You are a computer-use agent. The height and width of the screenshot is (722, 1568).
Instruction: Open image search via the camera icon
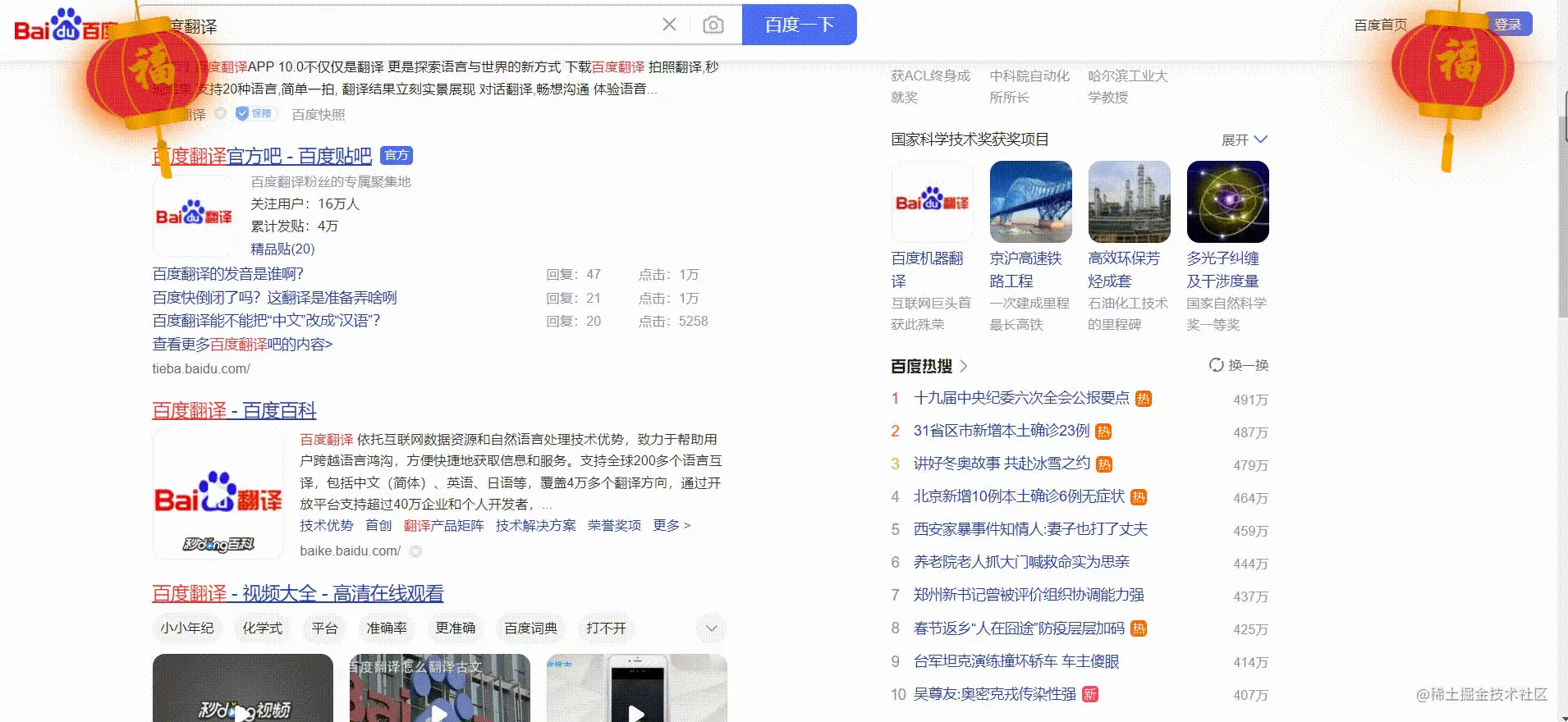[713, 25]
